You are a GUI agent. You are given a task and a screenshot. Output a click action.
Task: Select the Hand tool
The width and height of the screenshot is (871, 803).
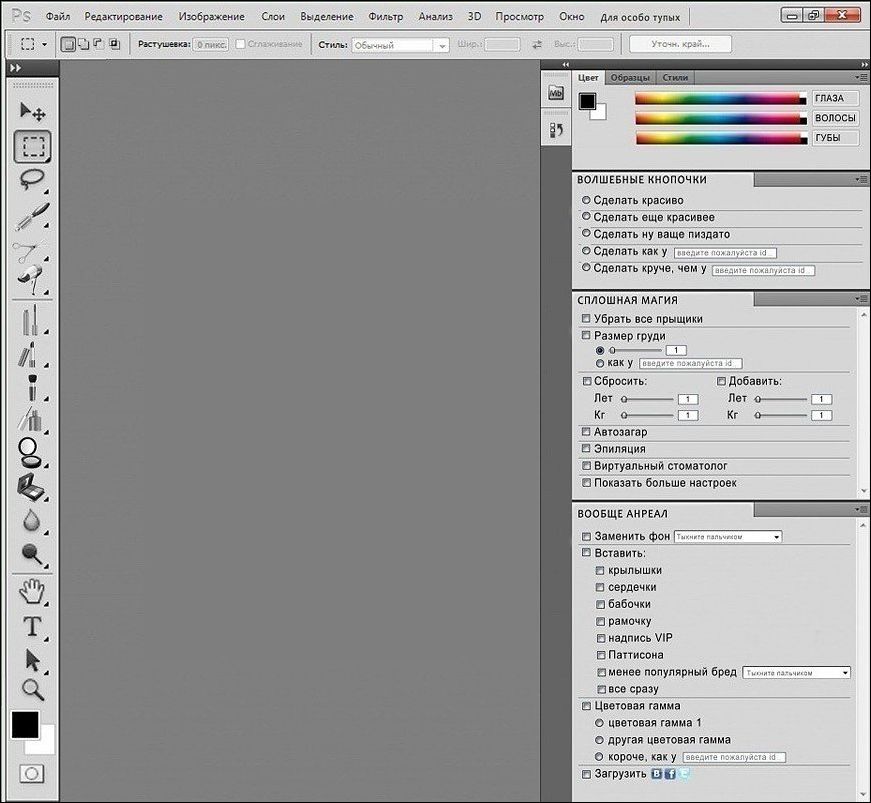pyautogui.click(x=32, y=591)
